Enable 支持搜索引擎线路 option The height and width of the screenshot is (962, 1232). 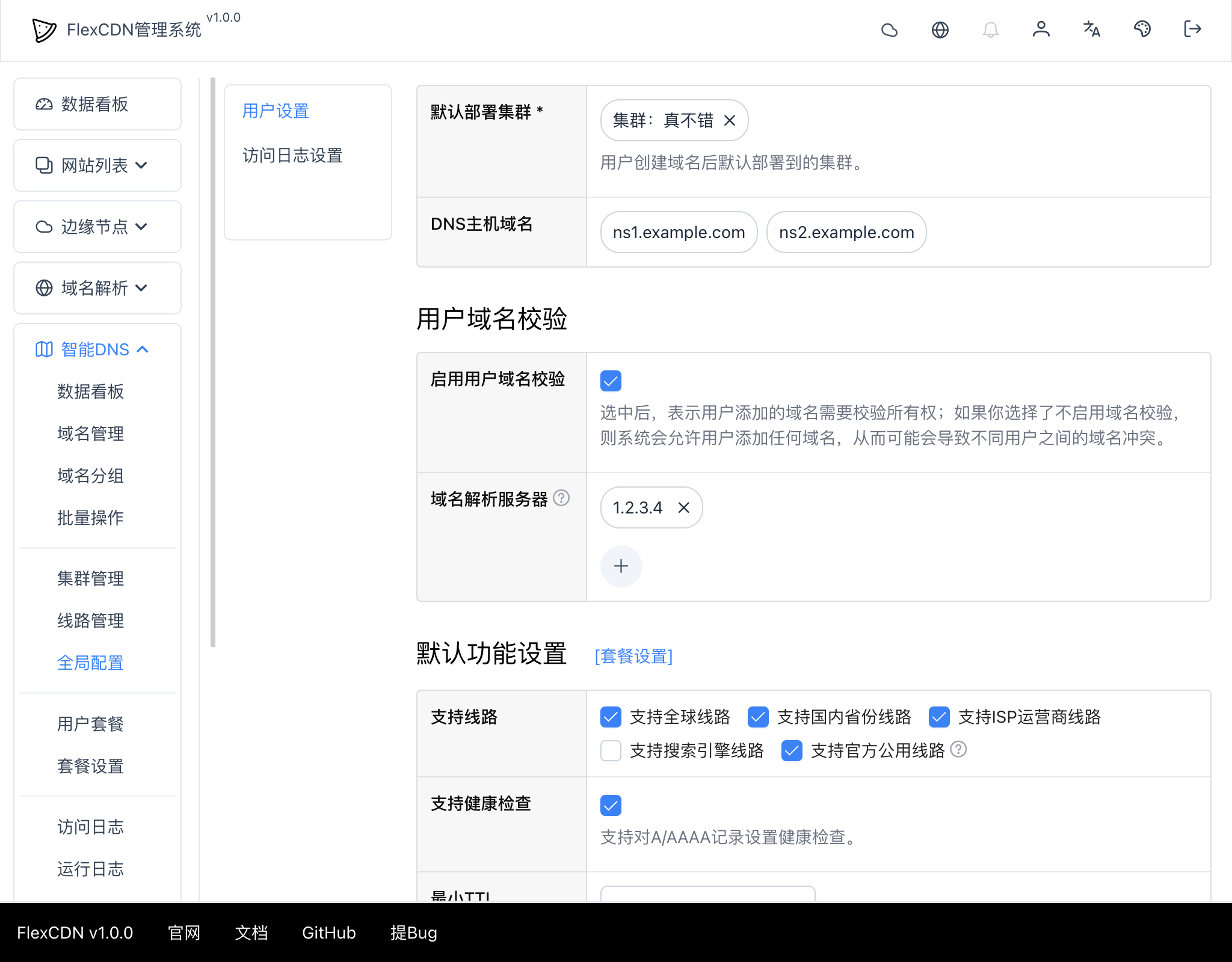point(611,750)
